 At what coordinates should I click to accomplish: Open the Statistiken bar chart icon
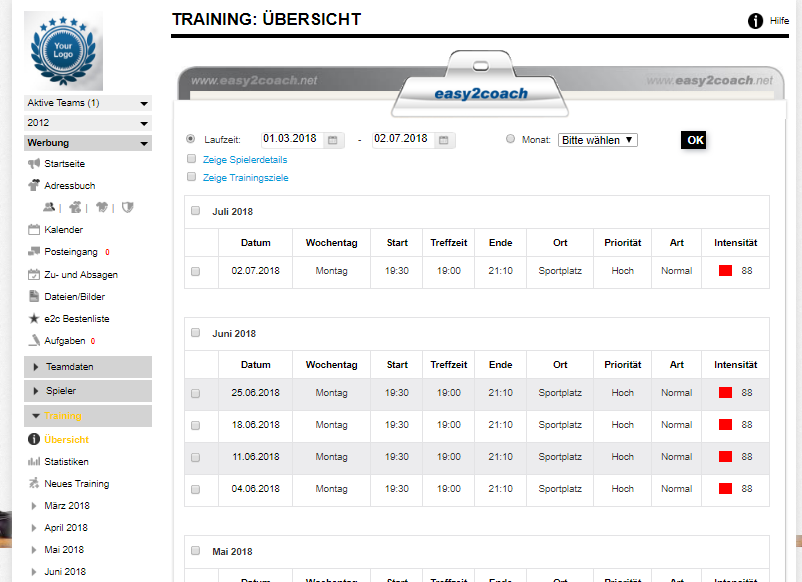pyautogui.click(x=34, y=462)
